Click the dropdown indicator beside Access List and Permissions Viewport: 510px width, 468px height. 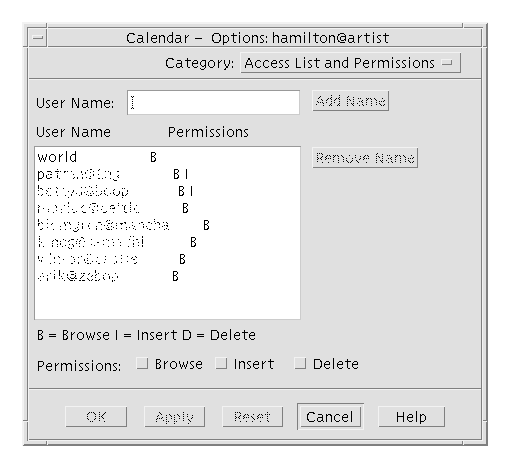447,63
